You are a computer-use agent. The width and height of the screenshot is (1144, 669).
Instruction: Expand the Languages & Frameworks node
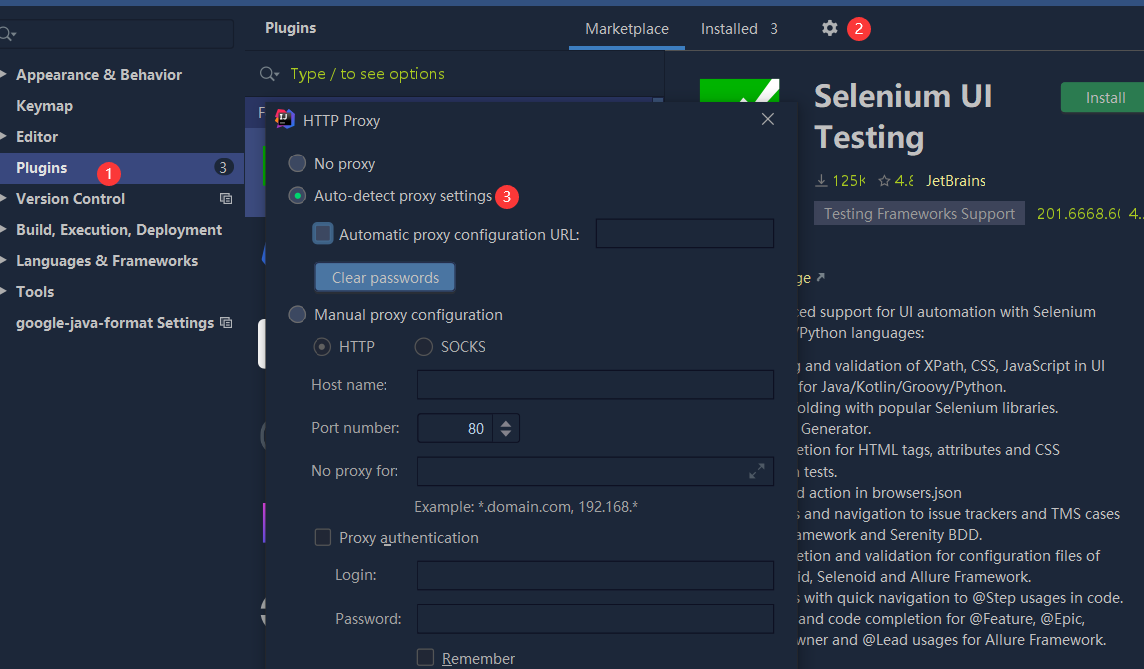pos(5,261)
